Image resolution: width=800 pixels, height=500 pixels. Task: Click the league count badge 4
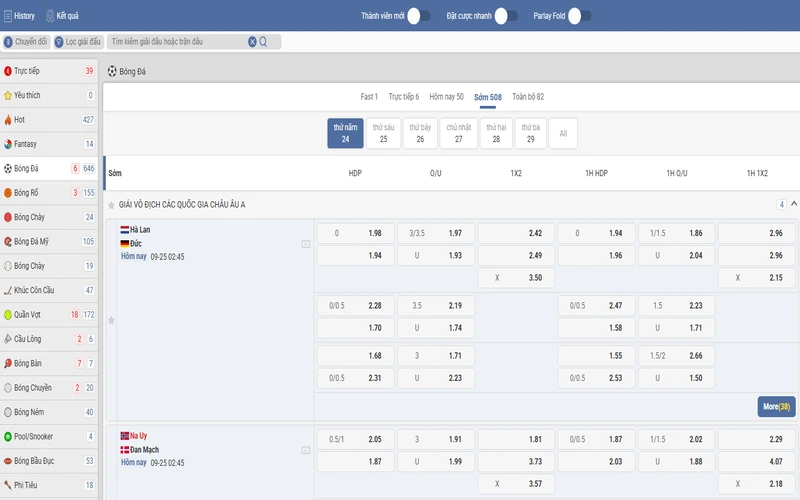781,205
